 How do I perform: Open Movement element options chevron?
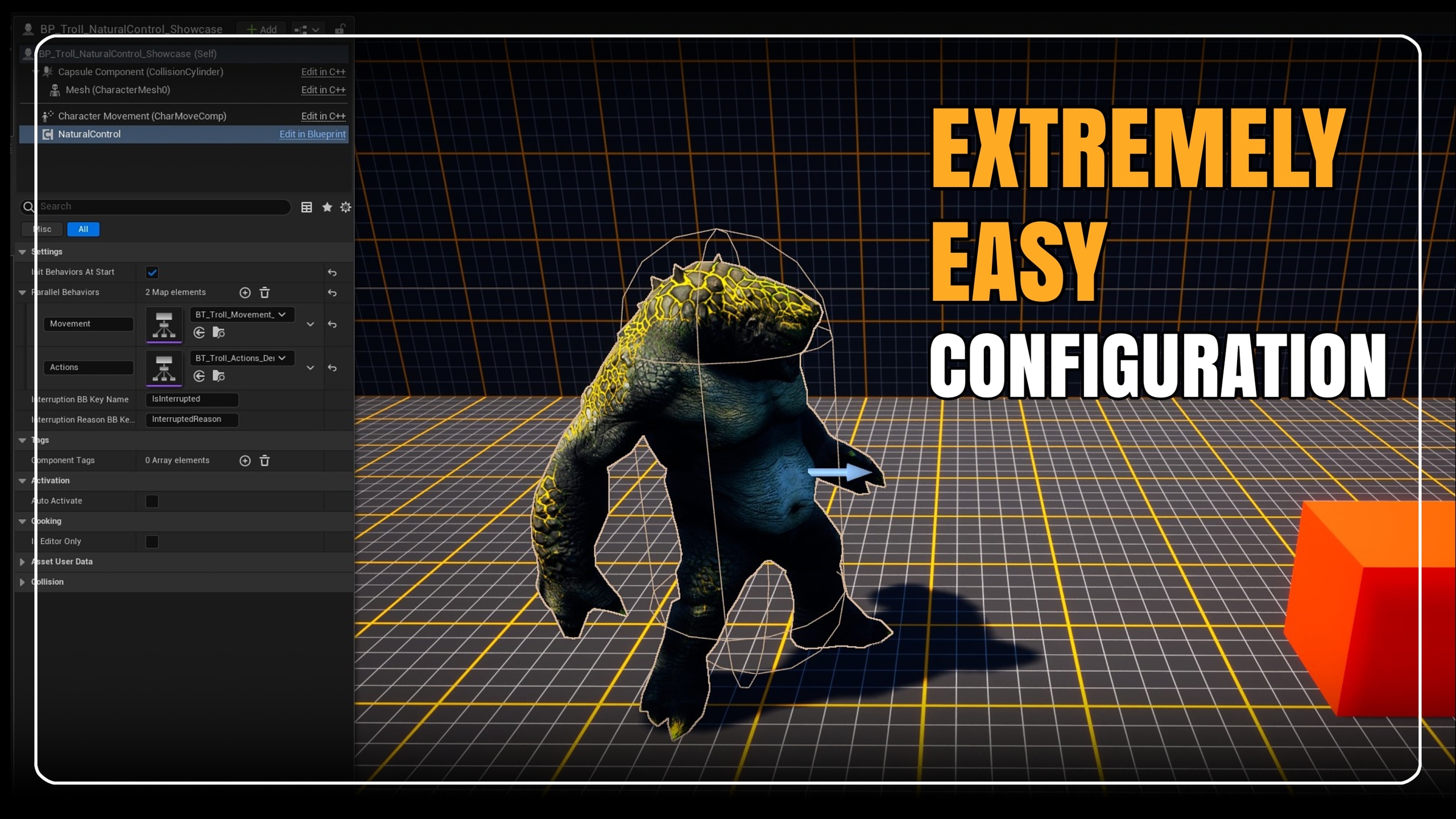[x=310, y=324]
